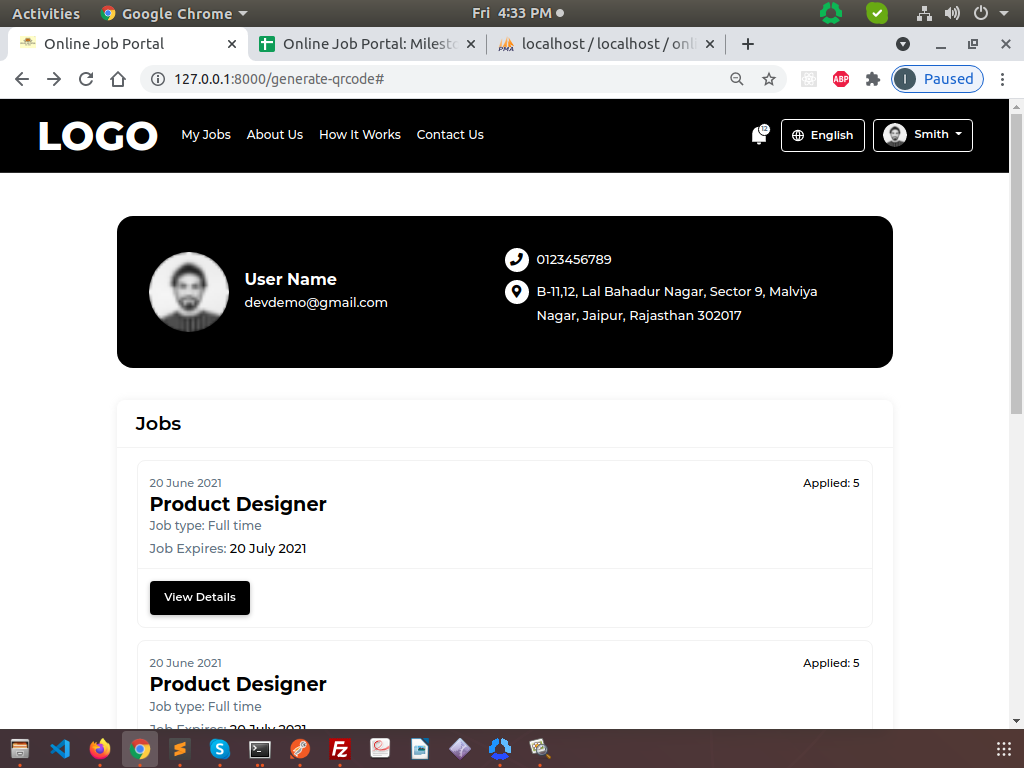Click the location pin icon beside the address
The image size is (1024, 768).
point(517,291)
